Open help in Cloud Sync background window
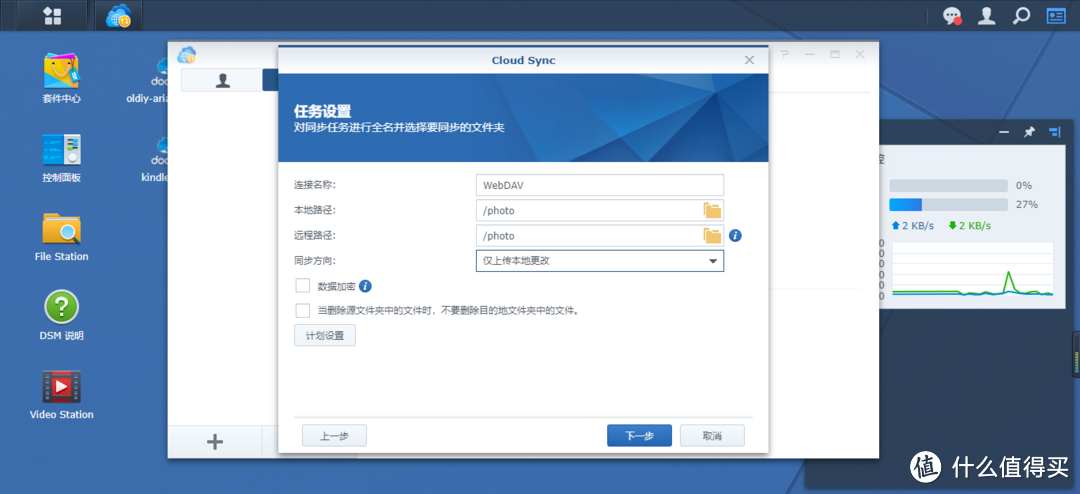The image size is (1080, 494). (785, 54)
